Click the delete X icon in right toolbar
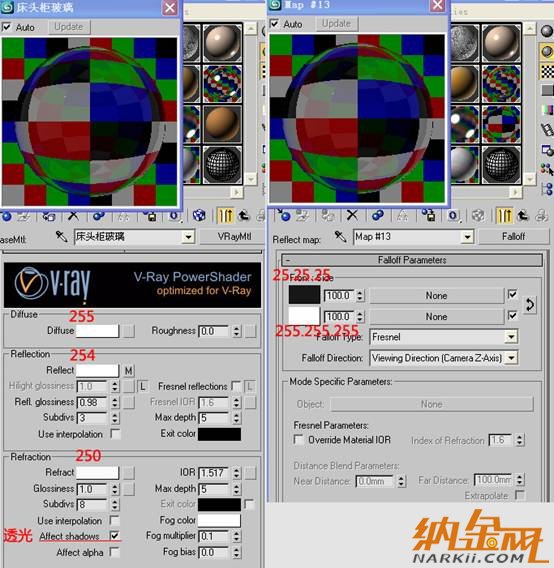554x568 pixels. point(352,216)
